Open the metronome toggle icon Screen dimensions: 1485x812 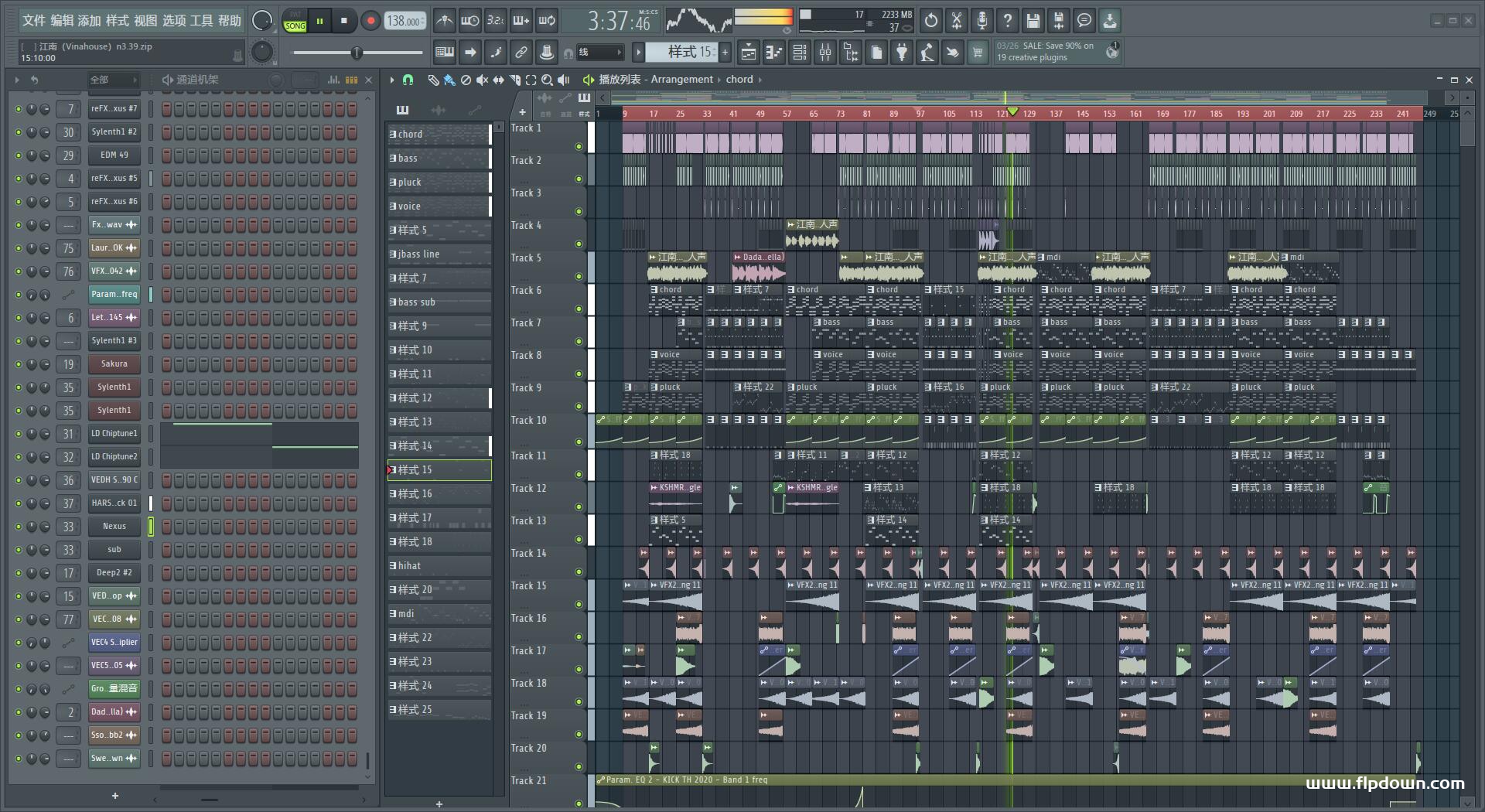[444, 21]
